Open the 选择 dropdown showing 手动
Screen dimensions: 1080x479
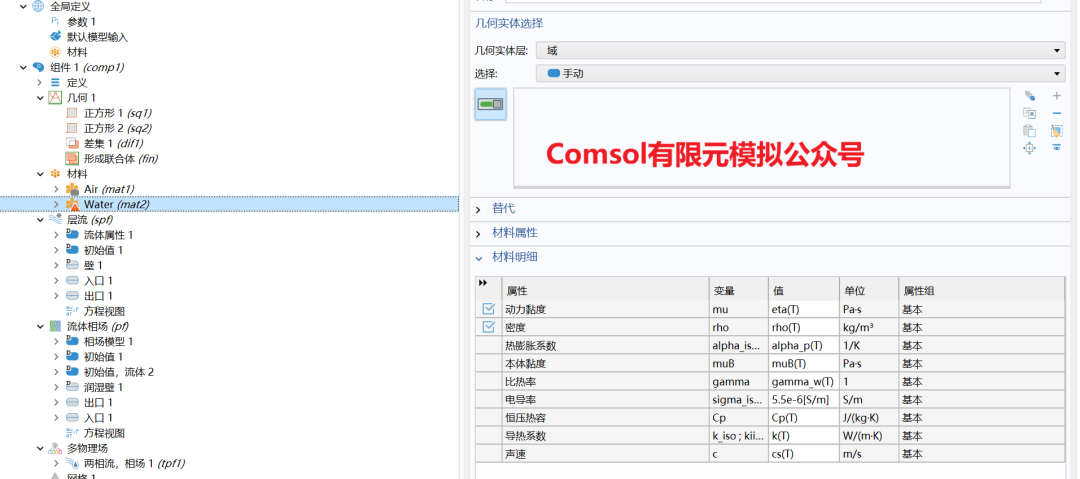[801, 73]
